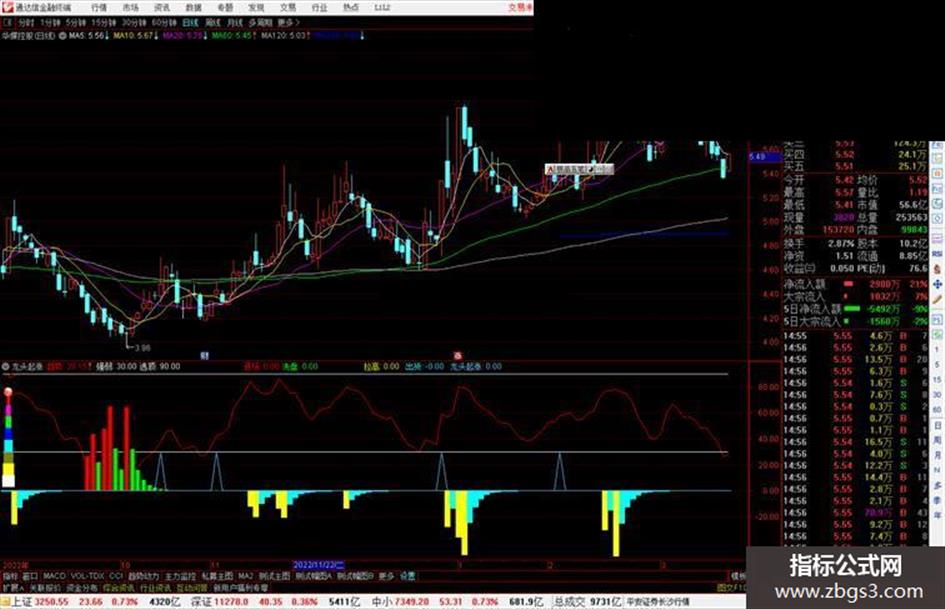
Task: Click the 外盘 value 153720
Action: pyautogui.click(x=838, y=230)
